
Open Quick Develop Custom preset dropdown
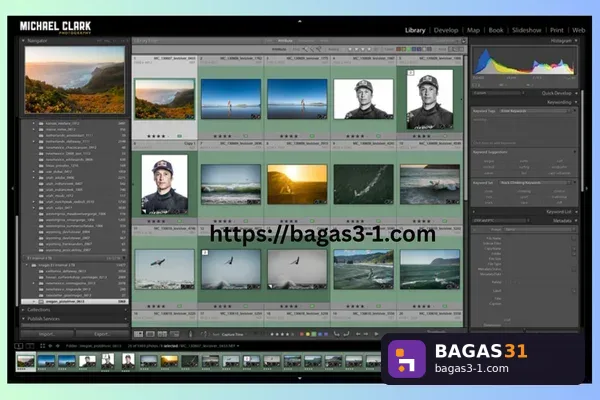click(499, 93)
